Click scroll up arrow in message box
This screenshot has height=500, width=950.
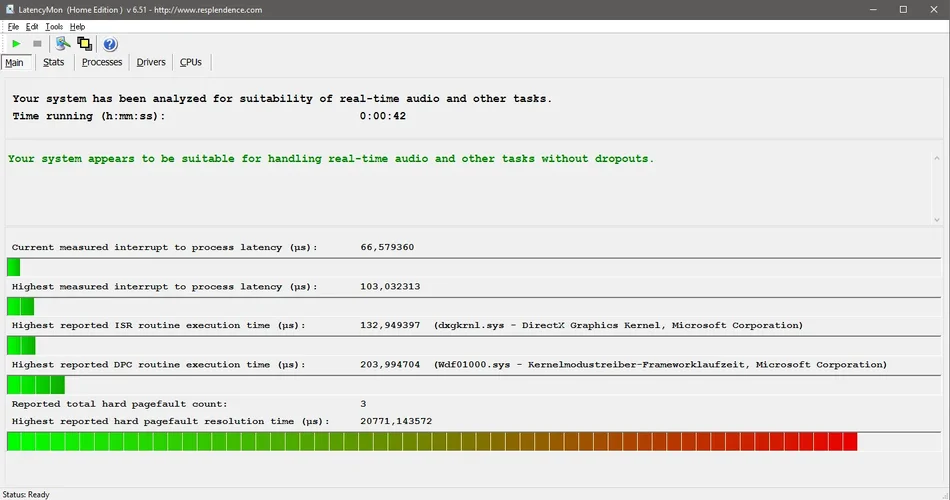tap(937, 158)
